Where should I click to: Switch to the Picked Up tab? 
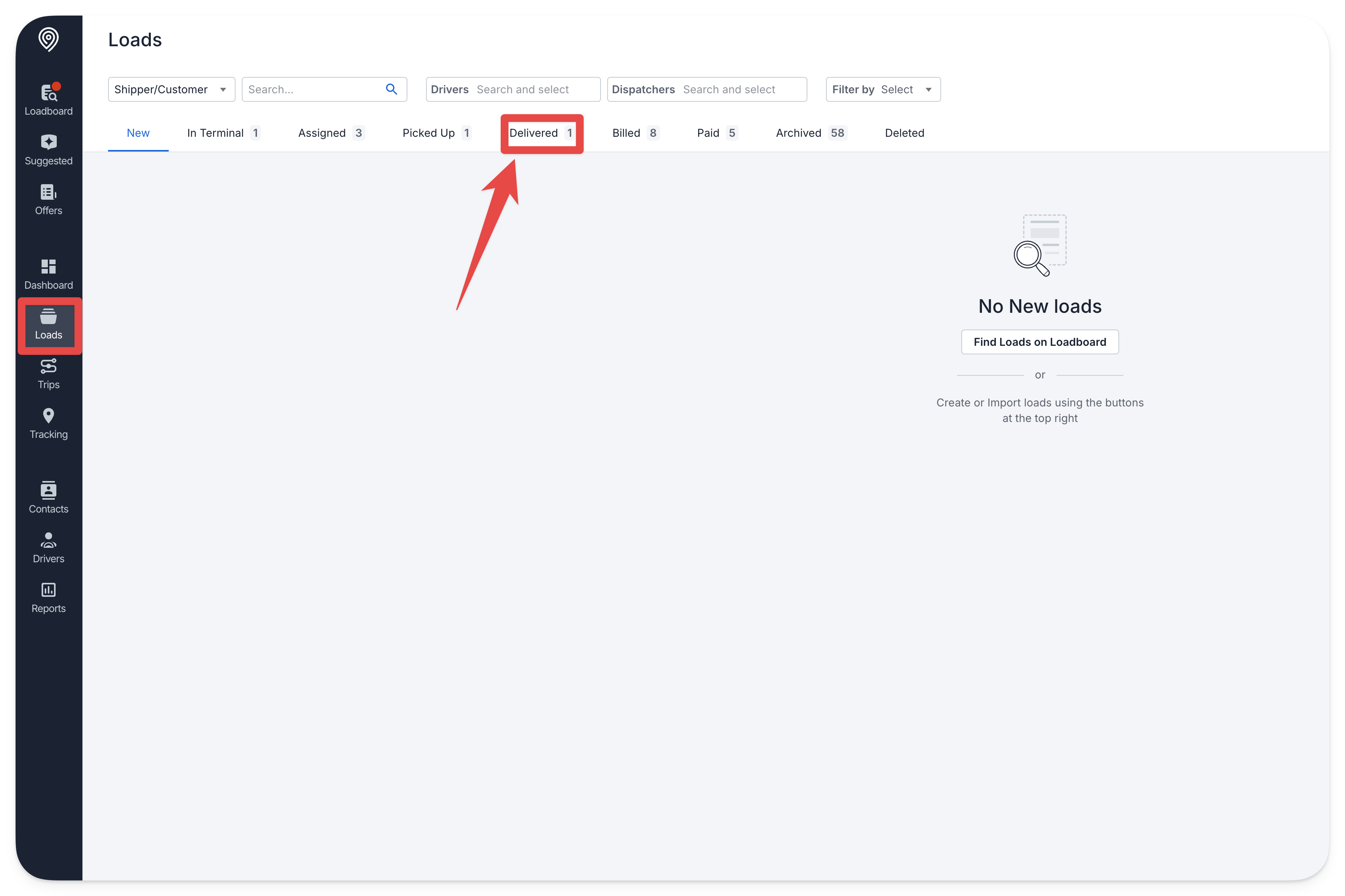tap(437, 133)
